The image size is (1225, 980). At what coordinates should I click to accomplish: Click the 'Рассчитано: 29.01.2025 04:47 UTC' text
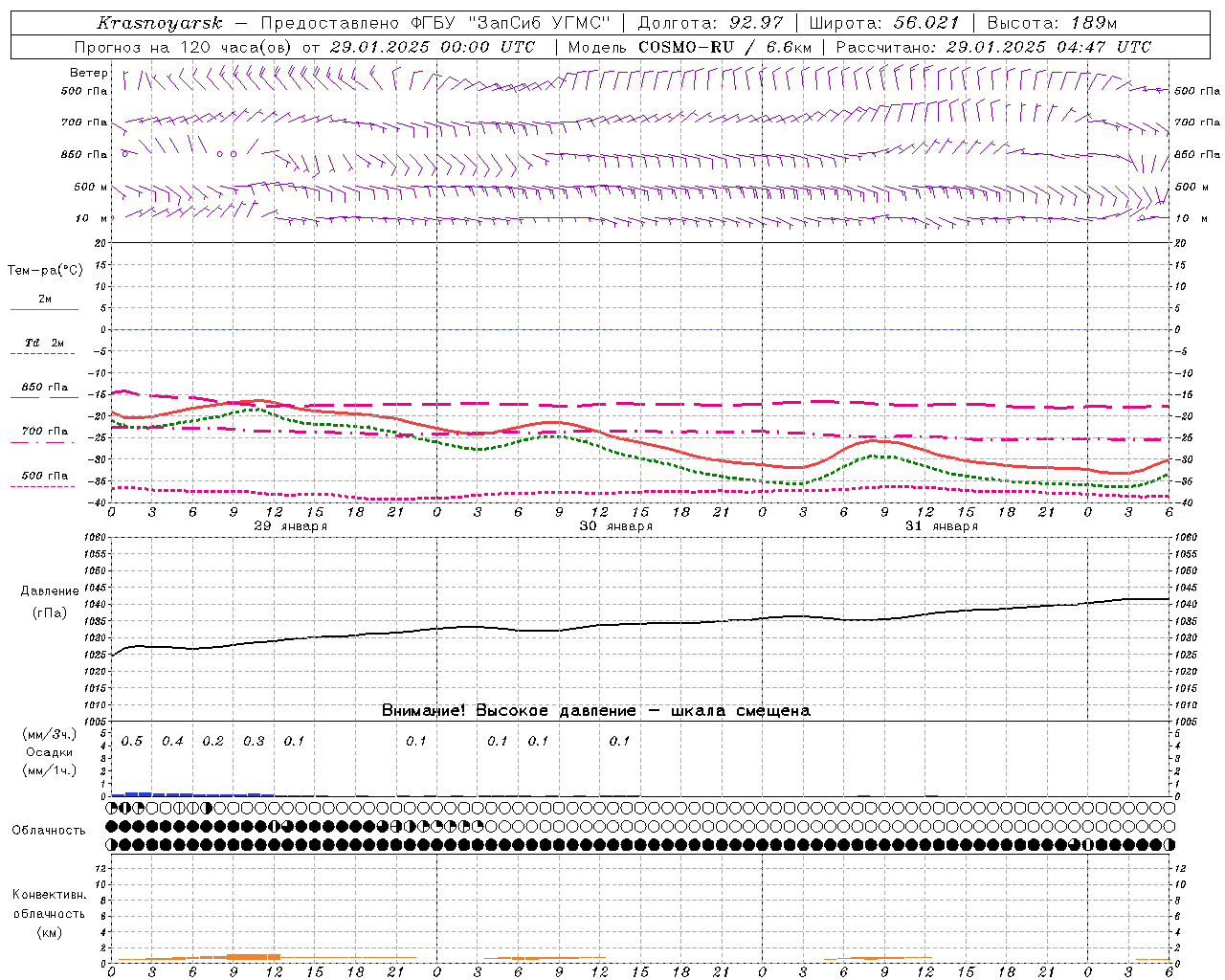[x=993, y=47]
